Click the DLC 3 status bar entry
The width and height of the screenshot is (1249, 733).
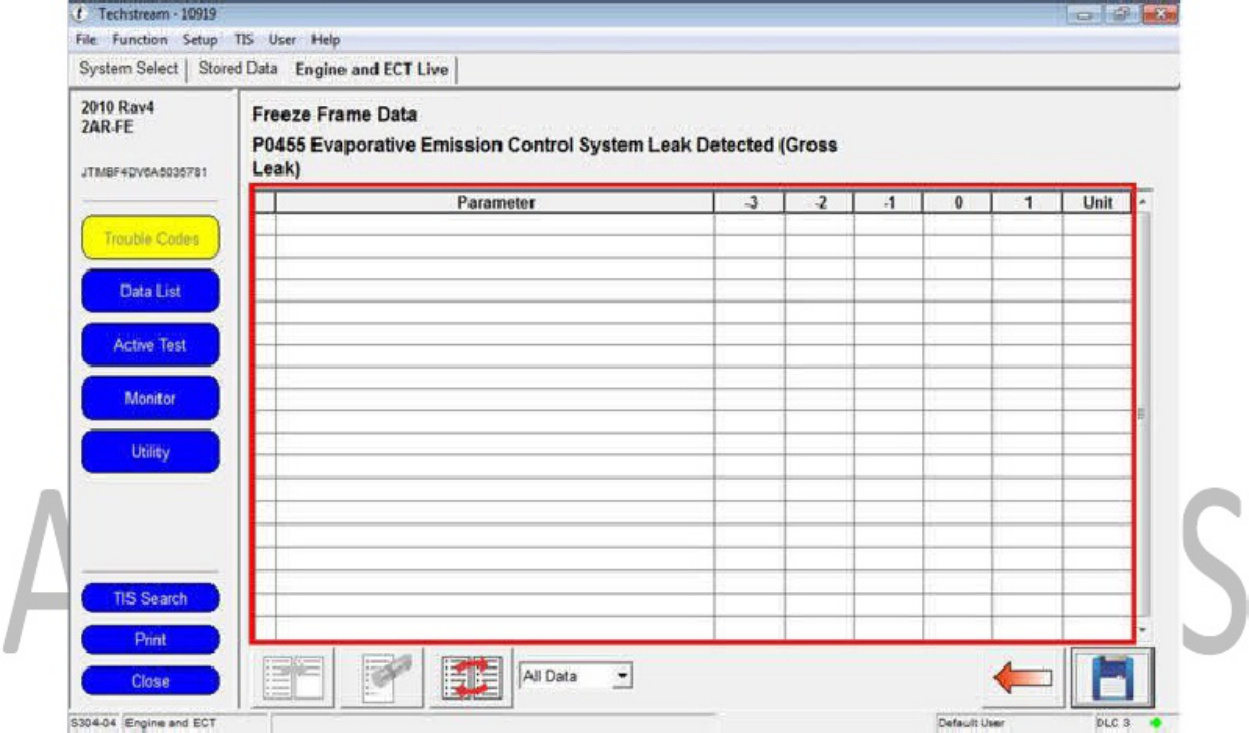(1110, 721)
